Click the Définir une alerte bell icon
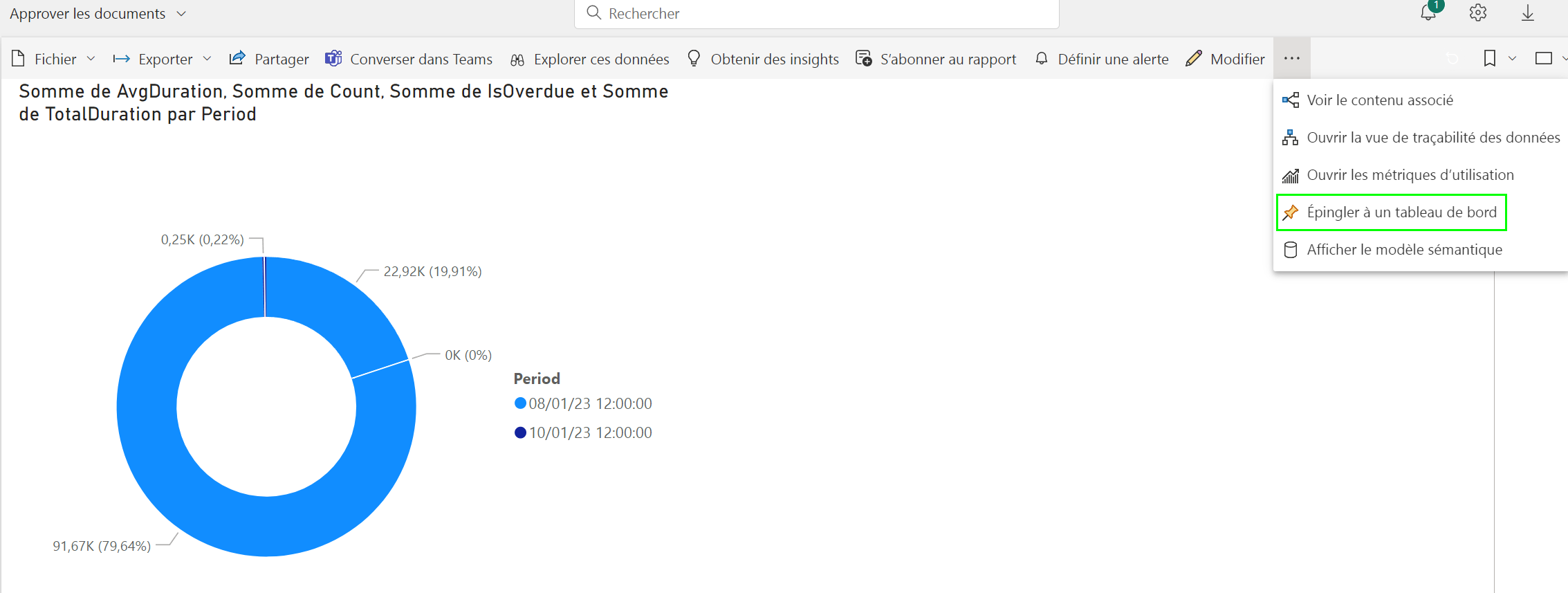1568x593 pixels. 1041,59
